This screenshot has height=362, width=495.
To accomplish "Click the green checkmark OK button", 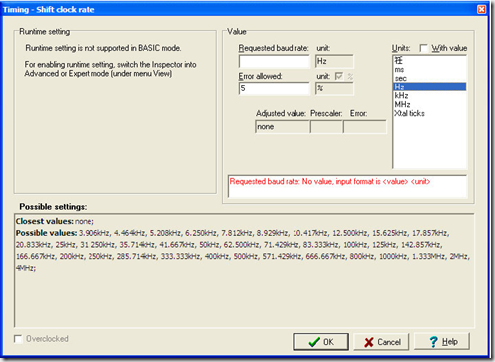I will tap(321, 342).
